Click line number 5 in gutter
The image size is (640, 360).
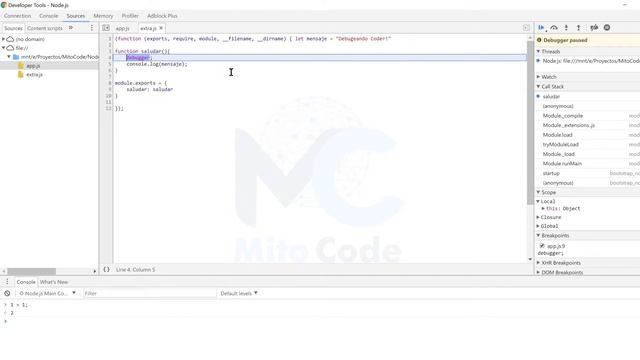click(109, 64)
